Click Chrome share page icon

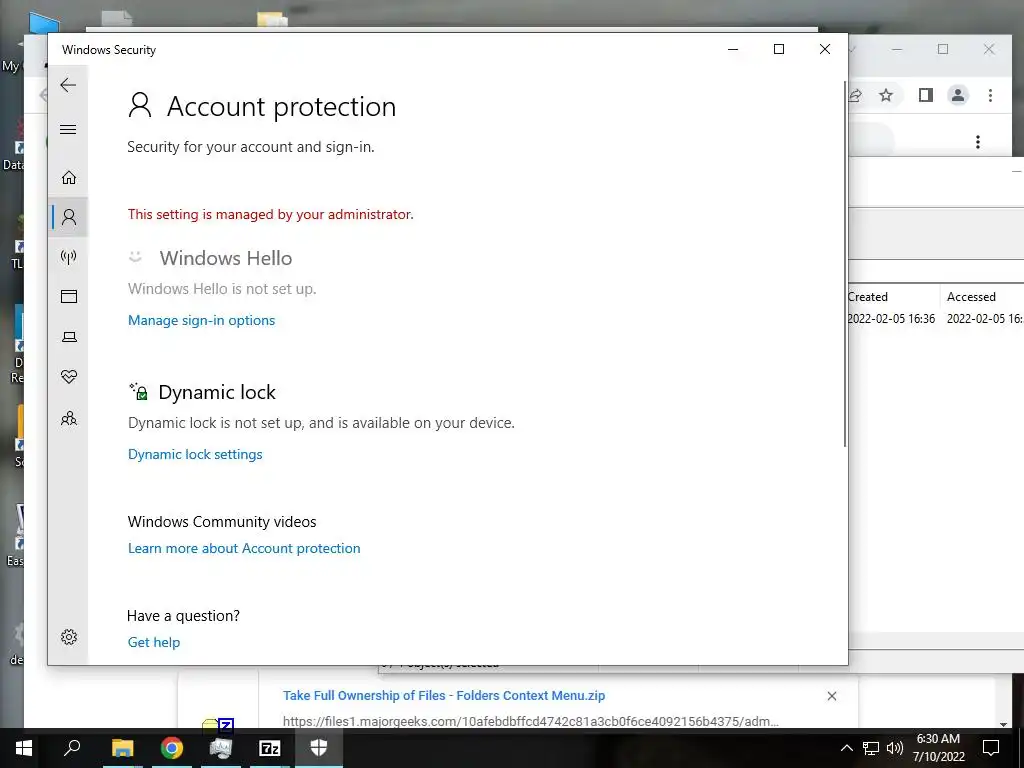coord(856,95)
